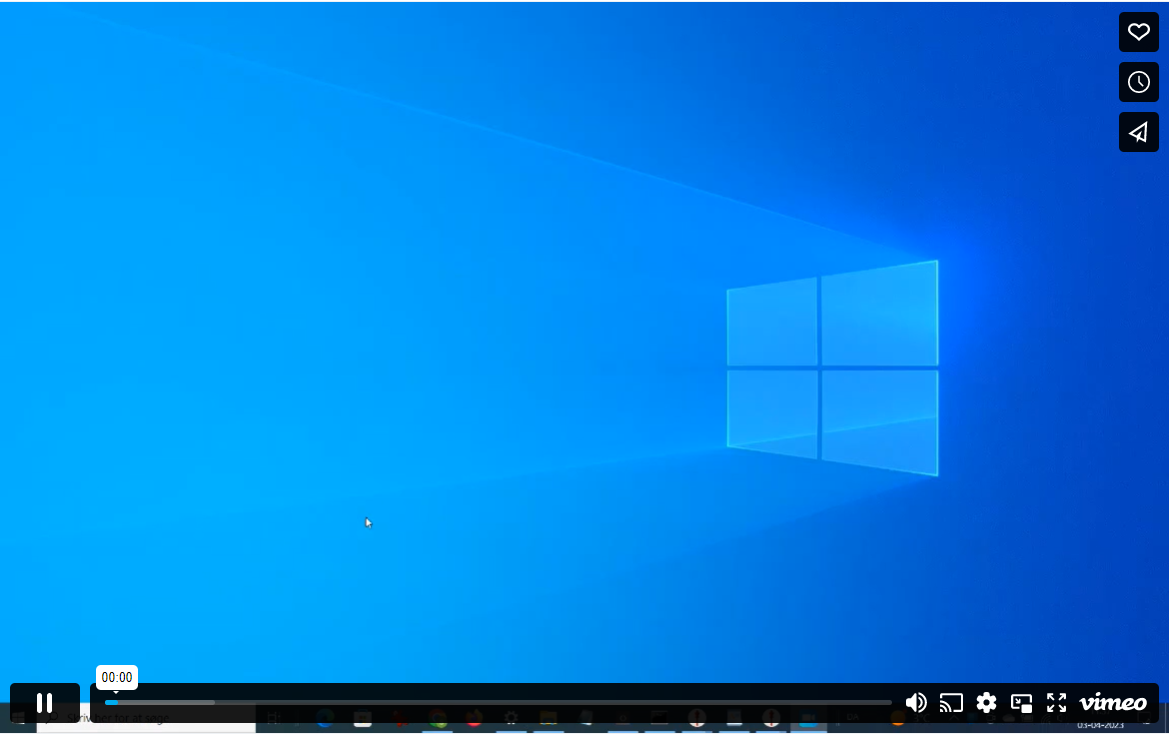Pause the video playback
Viewport: 1169px width, 735px height.
pos(45,703)
